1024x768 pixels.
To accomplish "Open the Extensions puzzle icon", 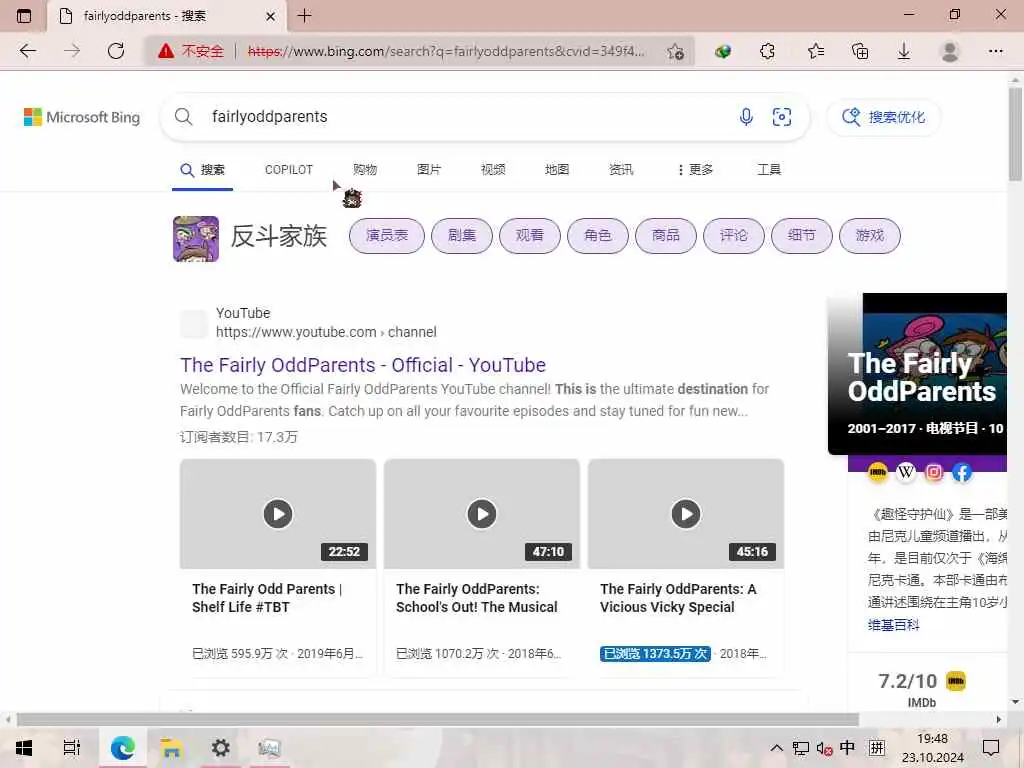I will pyautogui.click(x=767, y=51).
